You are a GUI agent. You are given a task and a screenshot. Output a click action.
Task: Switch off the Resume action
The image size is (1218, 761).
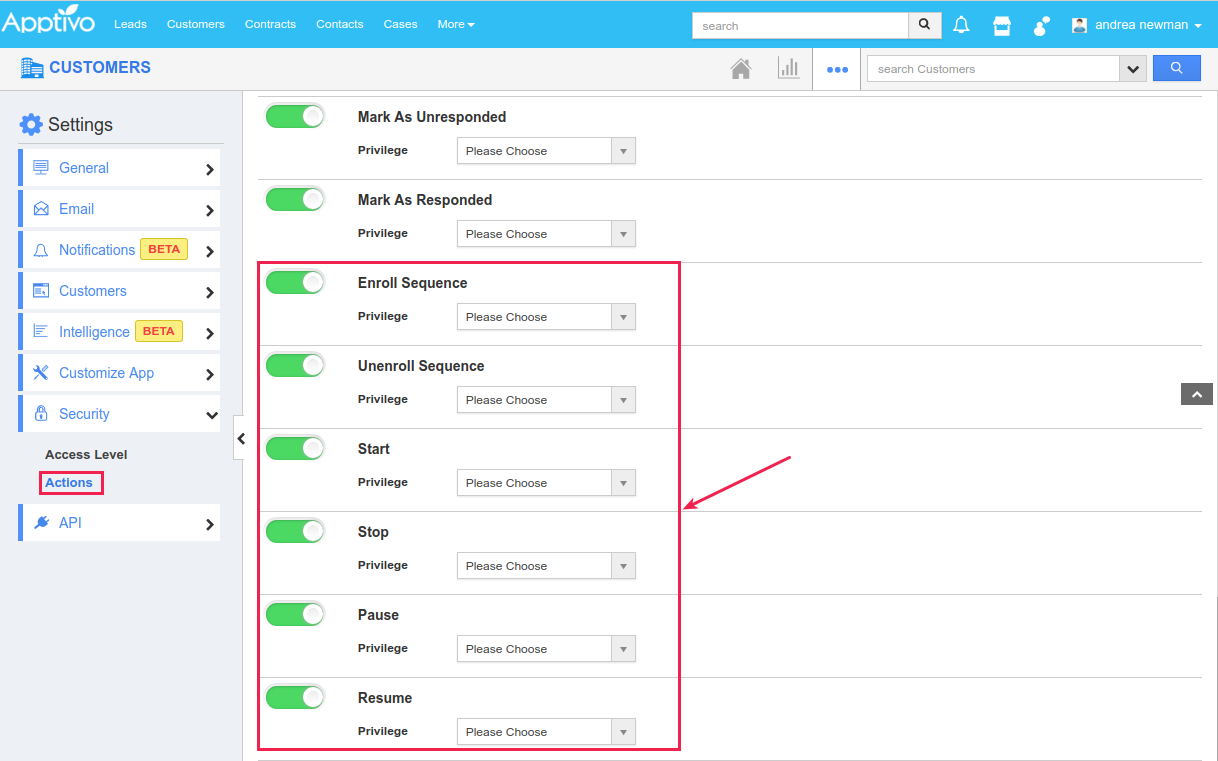pyautogui.click(x=295, y=697)
